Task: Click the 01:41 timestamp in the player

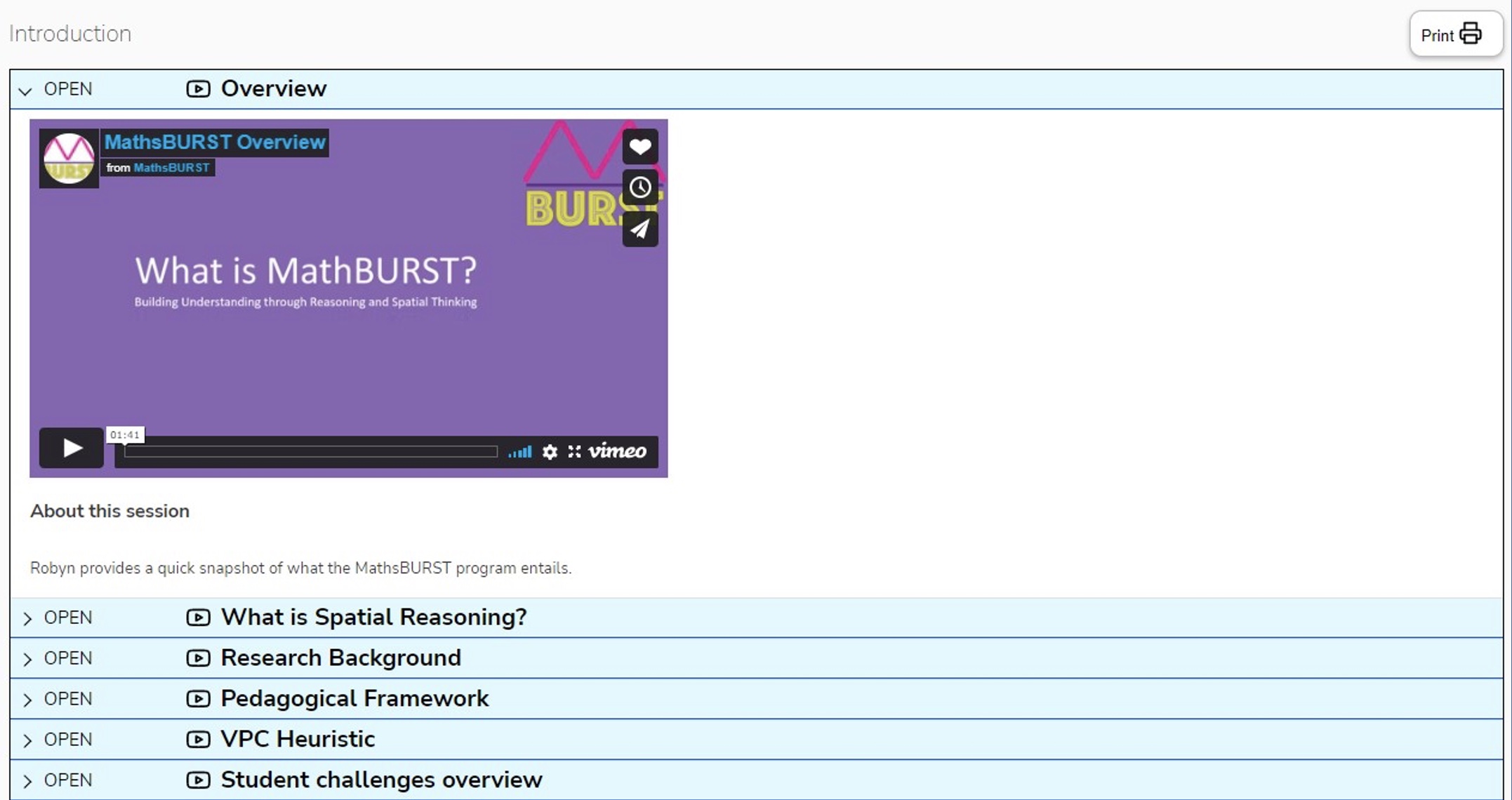Action: point(125,435)
